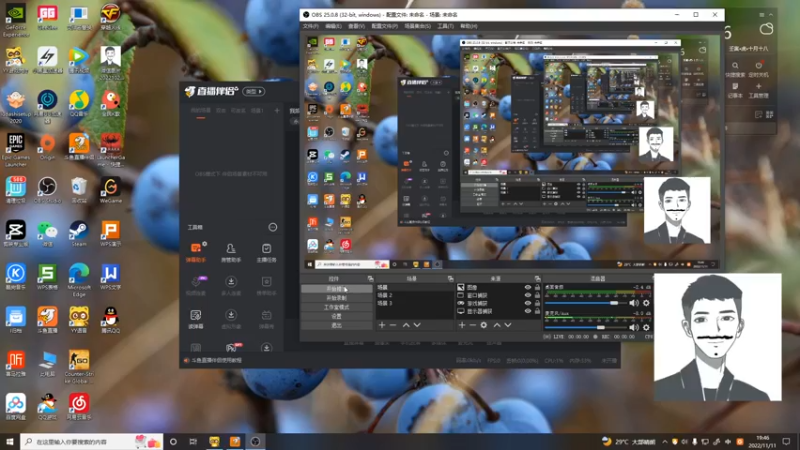The width and height of the screenshot is (800, 450).
Task: Move the source down in the Sources list
Action: 508,325
